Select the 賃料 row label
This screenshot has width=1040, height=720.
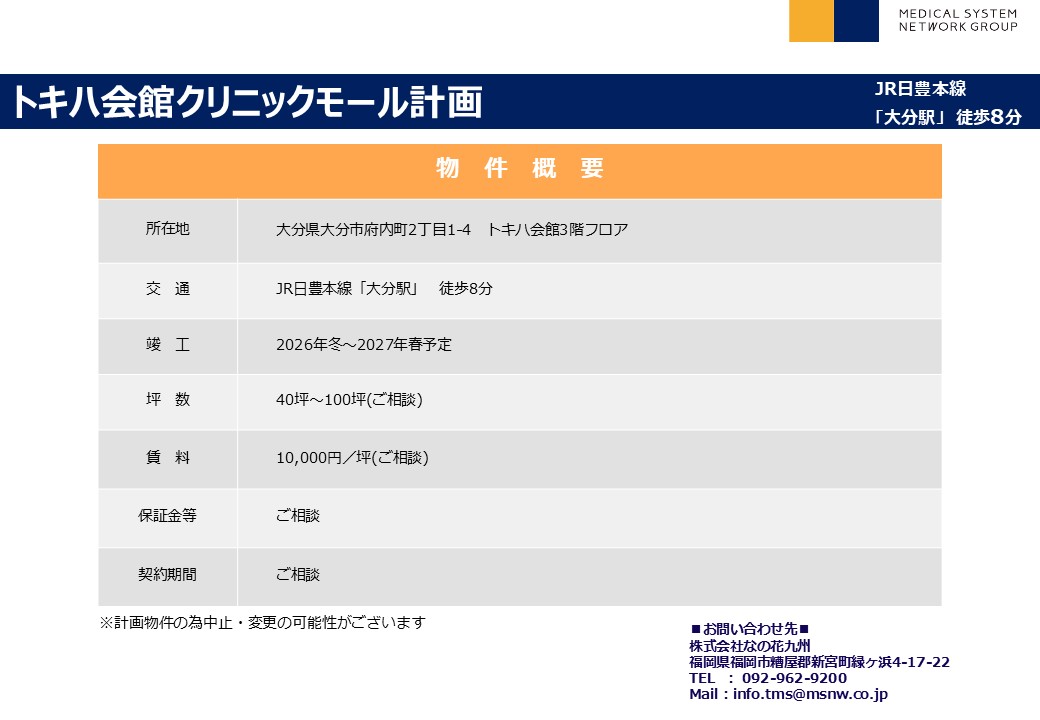click(167, 457)
